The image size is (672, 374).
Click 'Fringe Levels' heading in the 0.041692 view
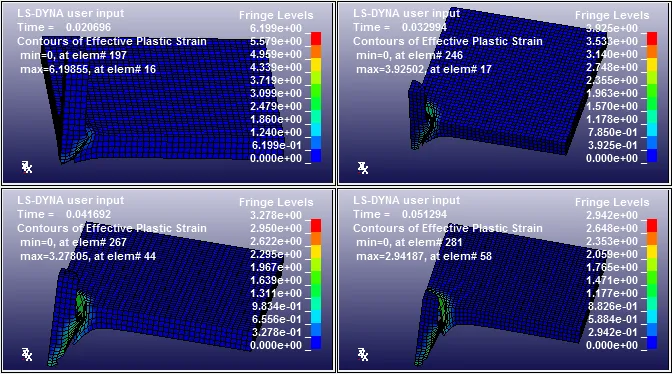[276, 202]
